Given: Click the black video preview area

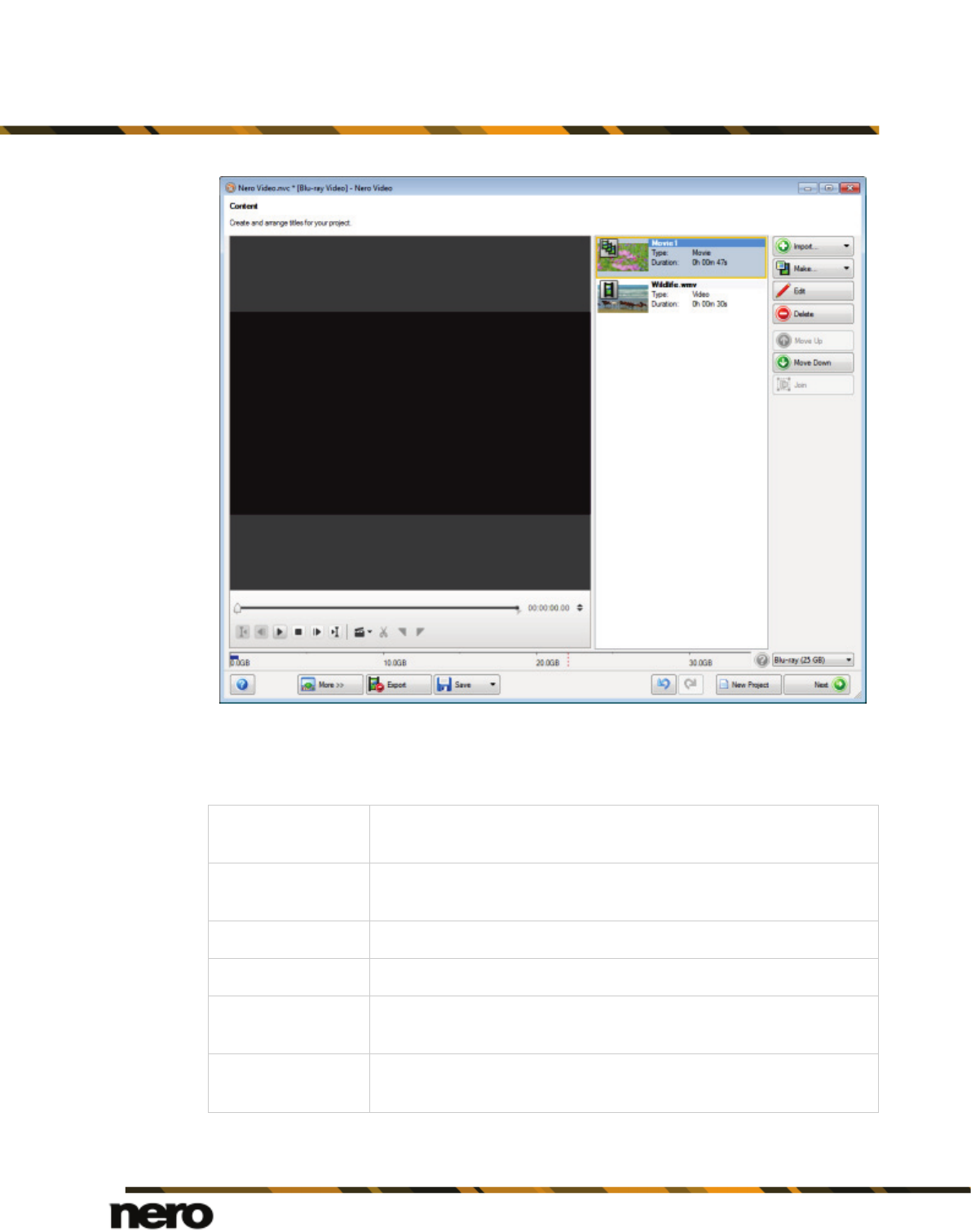Looking at the screenshot, I should (x=410, y=413).
